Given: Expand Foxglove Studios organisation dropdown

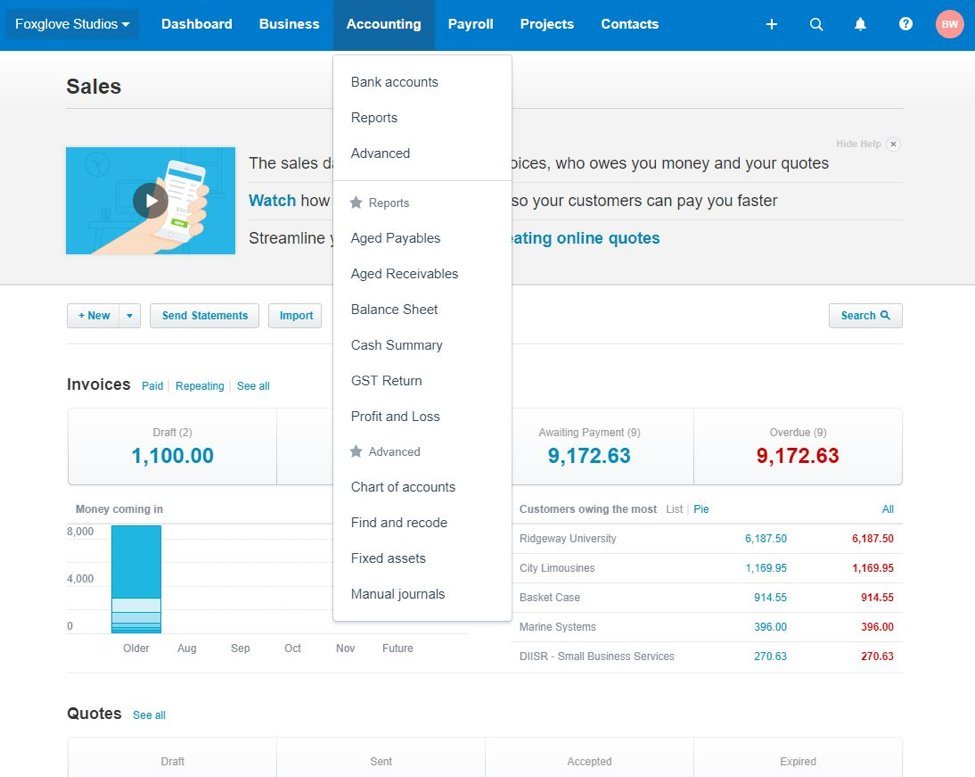Looking at the screenshot, I should (72, 24).
